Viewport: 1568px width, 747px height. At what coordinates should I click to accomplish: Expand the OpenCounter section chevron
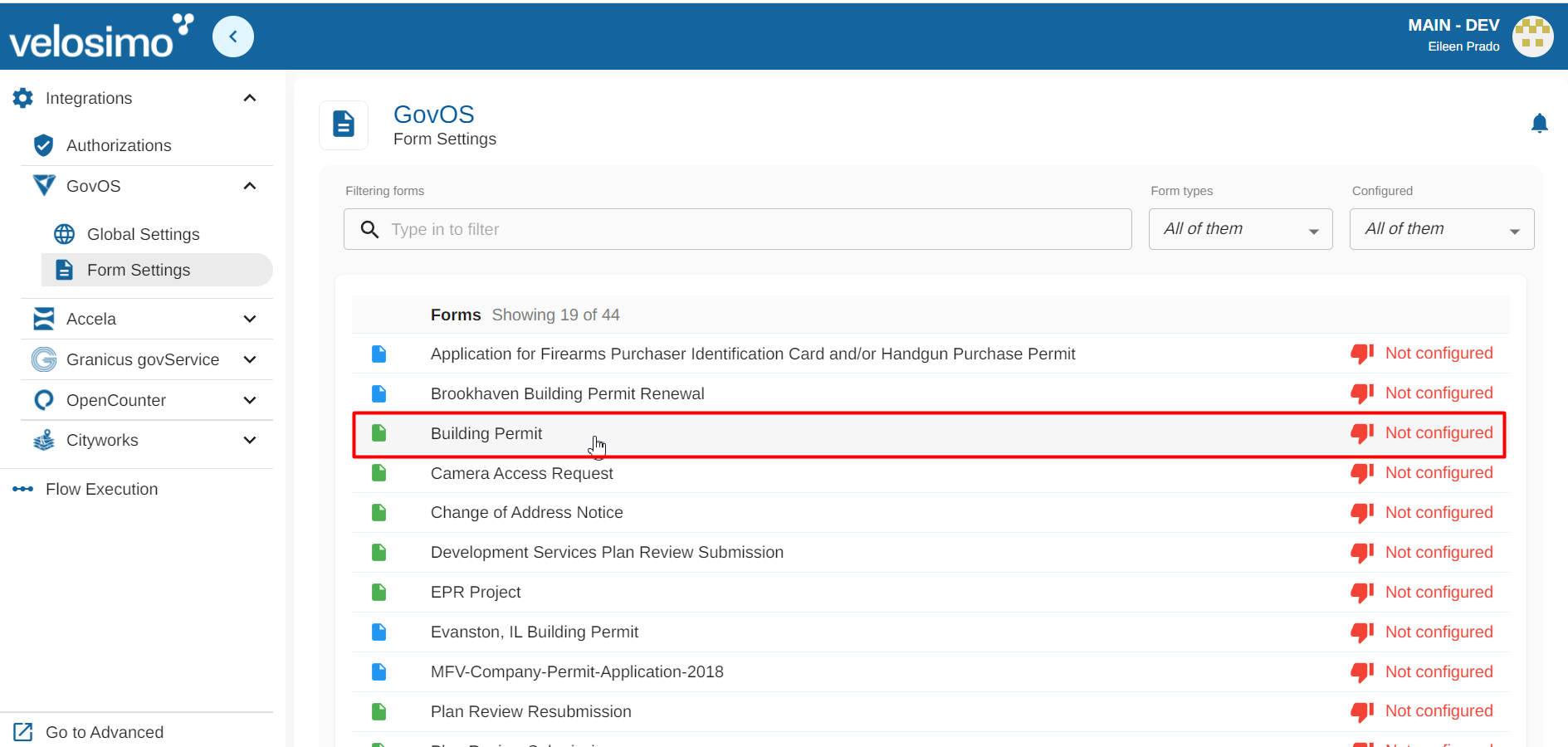point(250,400)
